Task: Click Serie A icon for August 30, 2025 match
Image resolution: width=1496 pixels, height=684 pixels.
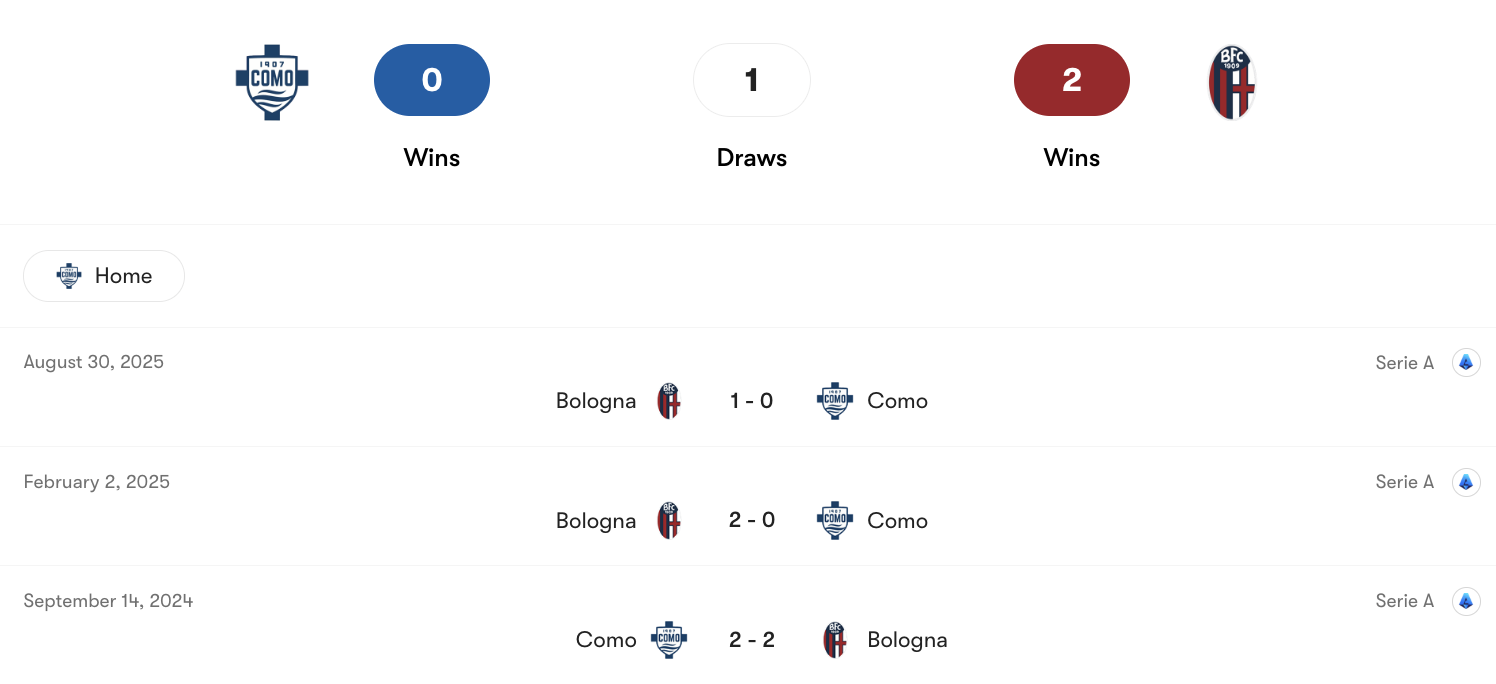Action: tap(1465, 363)
